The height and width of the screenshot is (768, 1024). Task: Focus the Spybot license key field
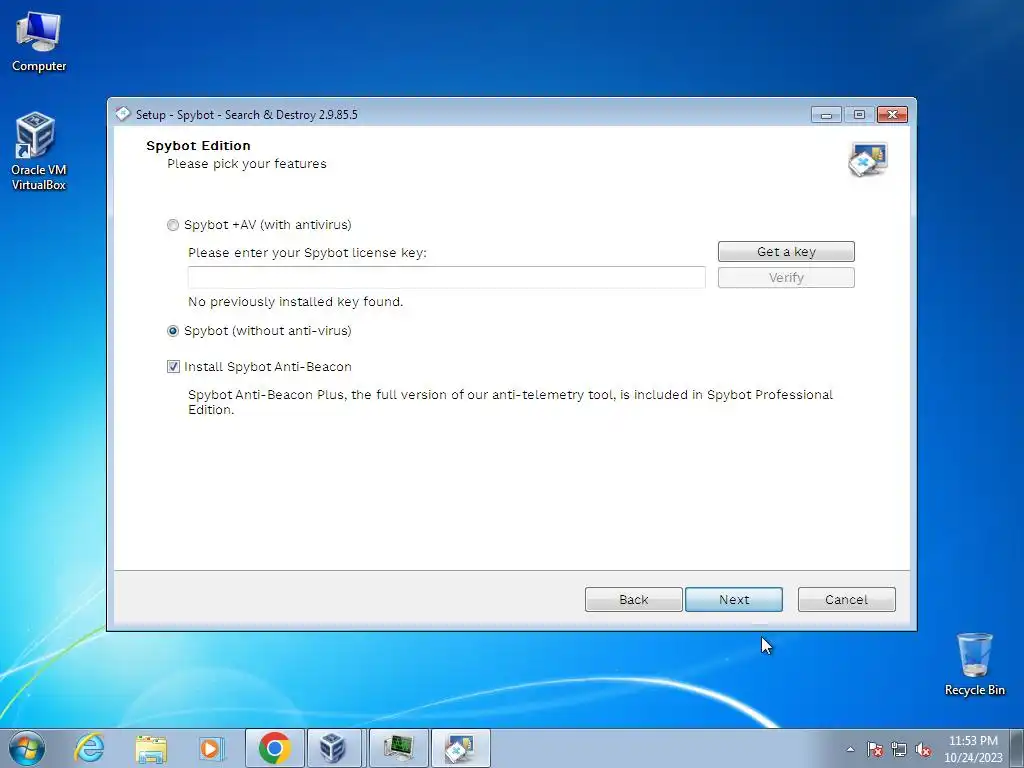point(446,277)
